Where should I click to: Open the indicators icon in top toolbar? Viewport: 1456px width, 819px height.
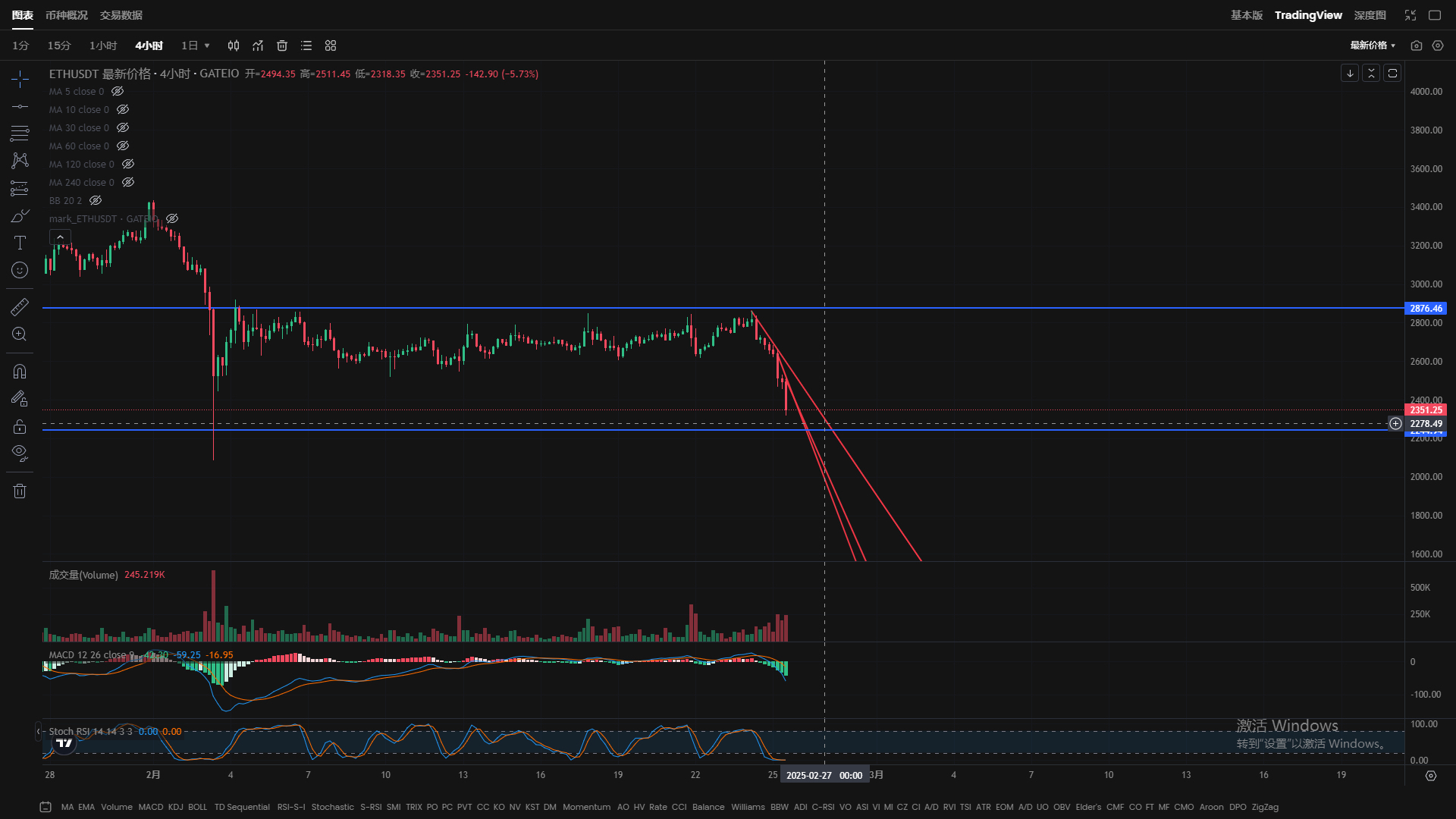pos(258,45)
